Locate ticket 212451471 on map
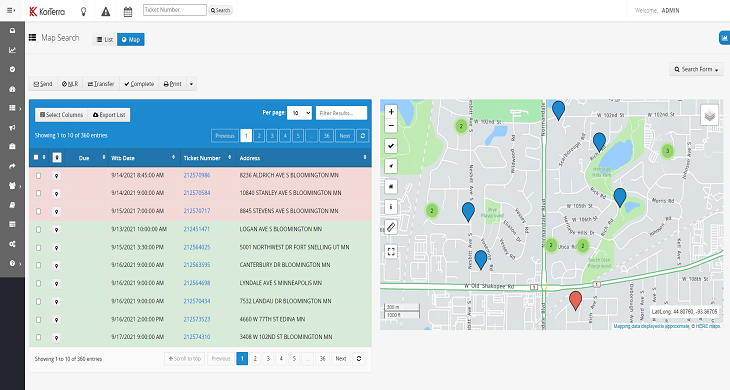Image resolution: width=730 pixels, height=390 pixels. 56,229
